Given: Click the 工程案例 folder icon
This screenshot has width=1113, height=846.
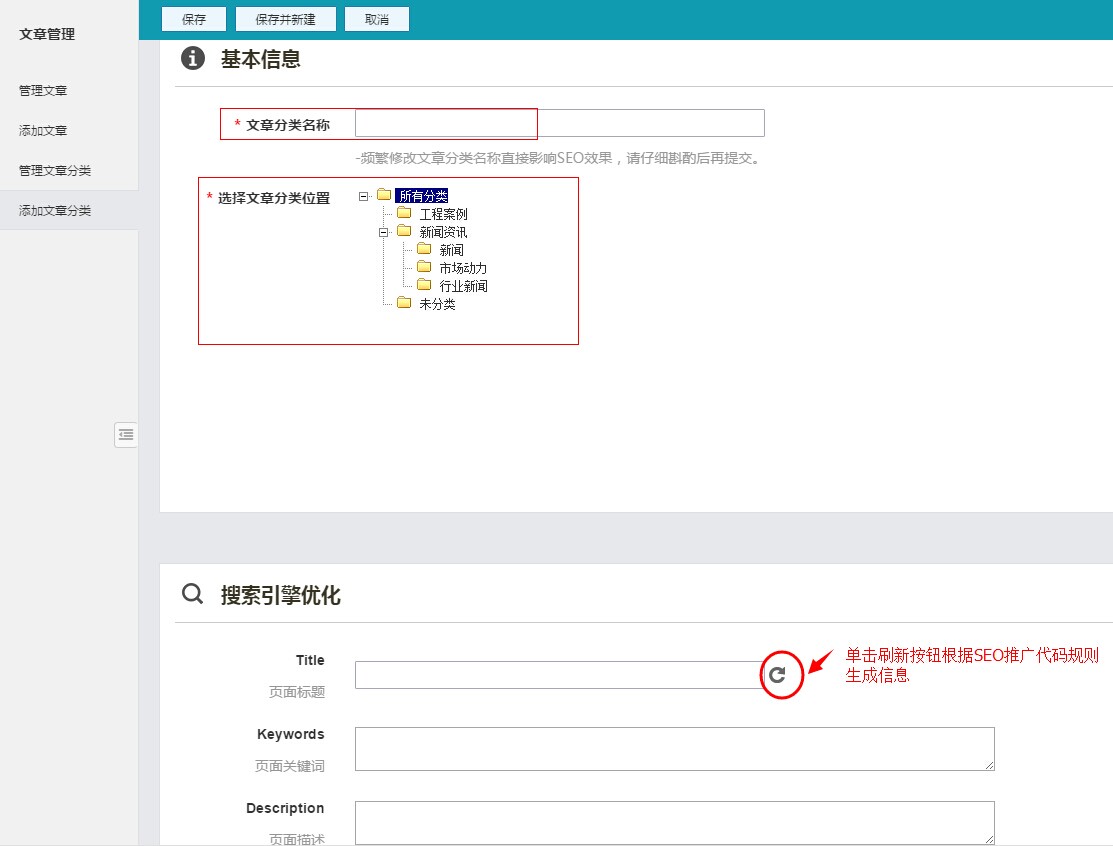Looking at the screenshot, I should [x=403, y=213].
